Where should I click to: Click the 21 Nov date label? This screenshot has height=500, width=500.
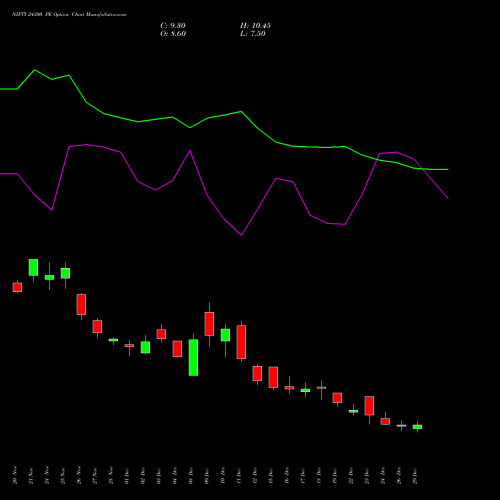coord(31,475)
